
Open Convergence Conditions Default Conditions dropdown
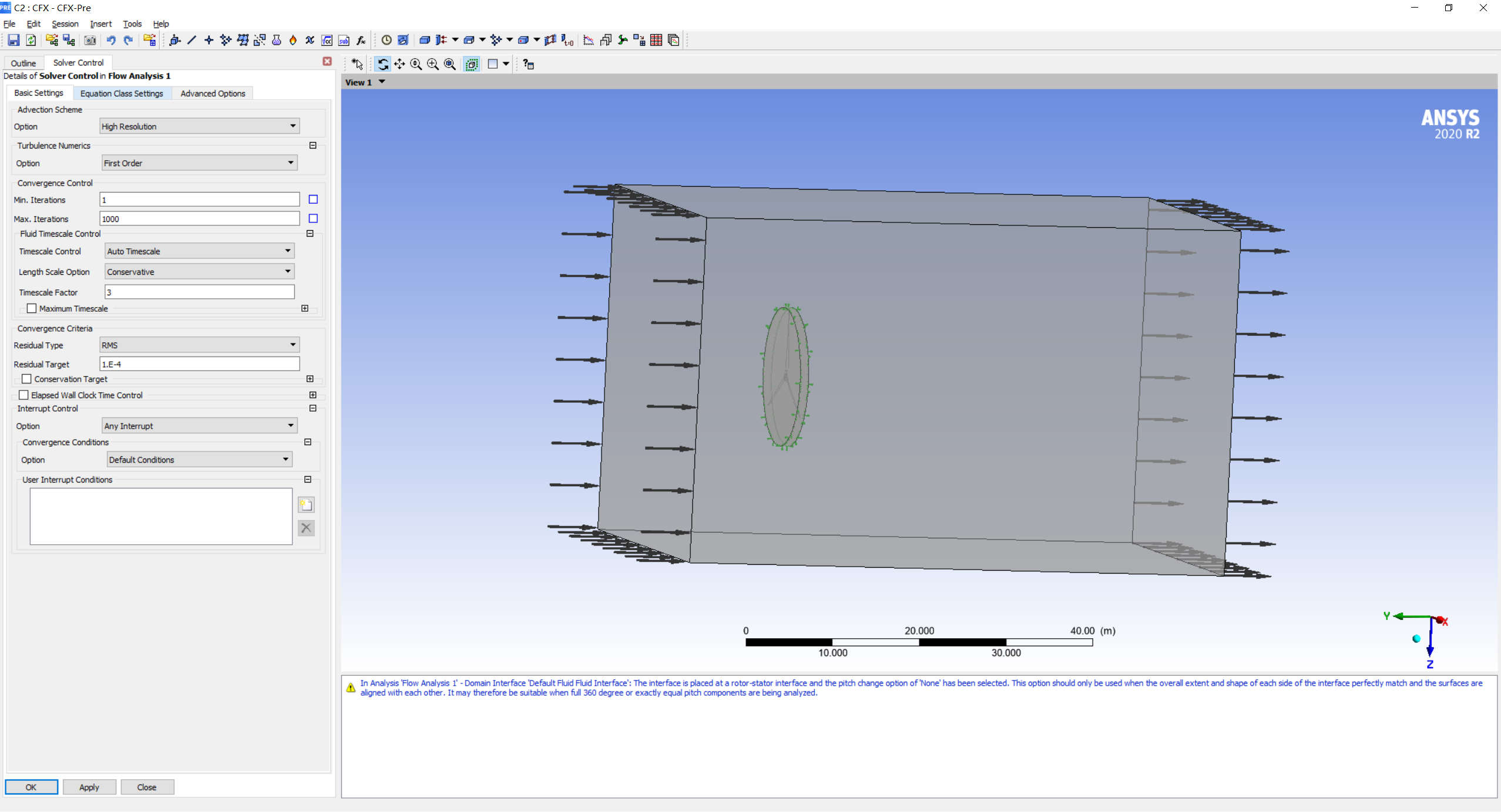(199, 459)
